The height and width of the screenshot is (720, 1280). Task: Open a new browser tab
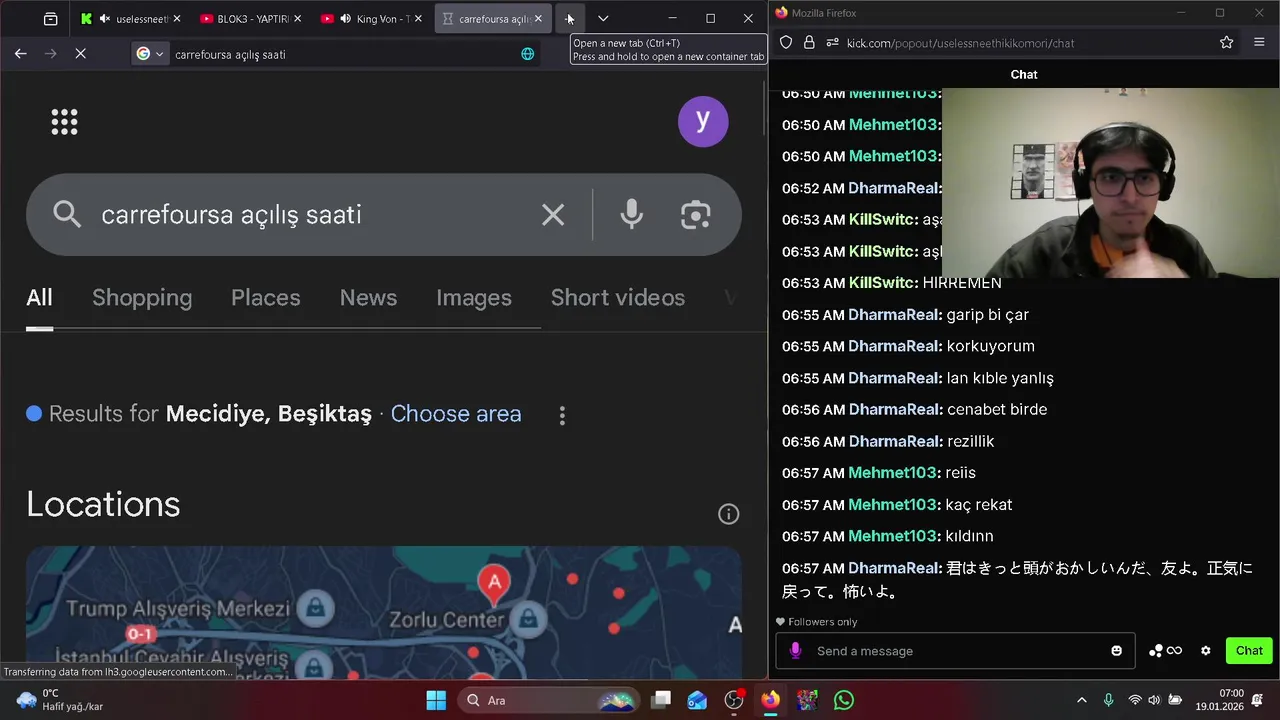coord(569,18)
